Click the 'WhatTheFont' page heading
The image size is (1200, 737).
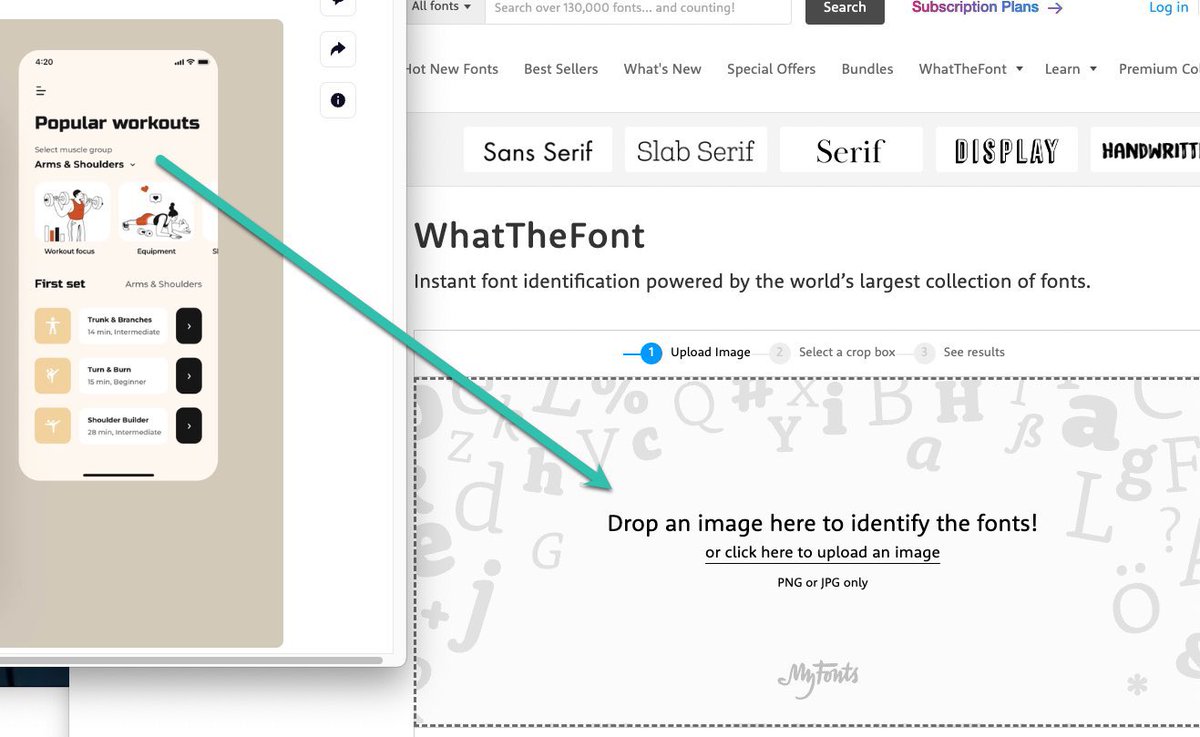click(x=530, y=236)
